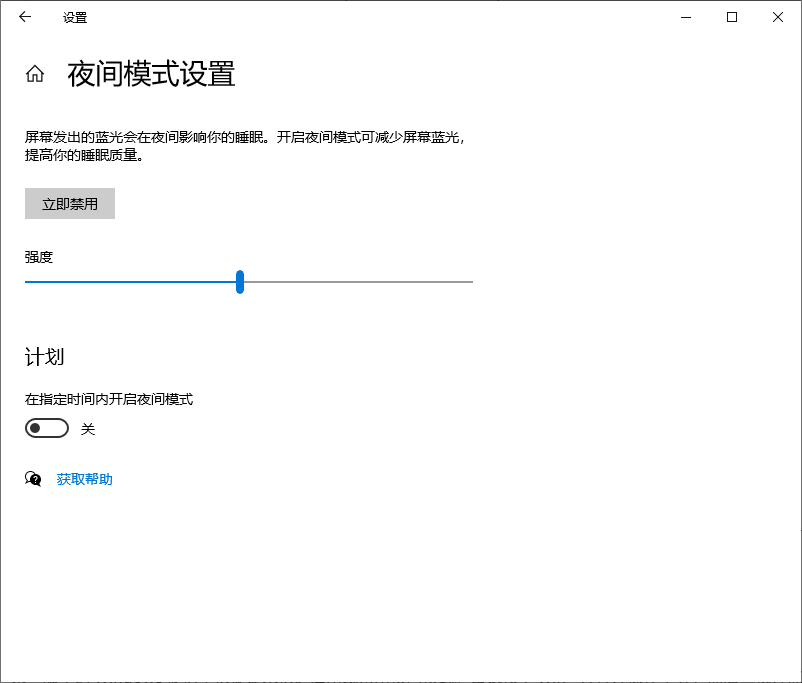
Task: Open the 获取帮助 help link
Action: coord(85,479)
